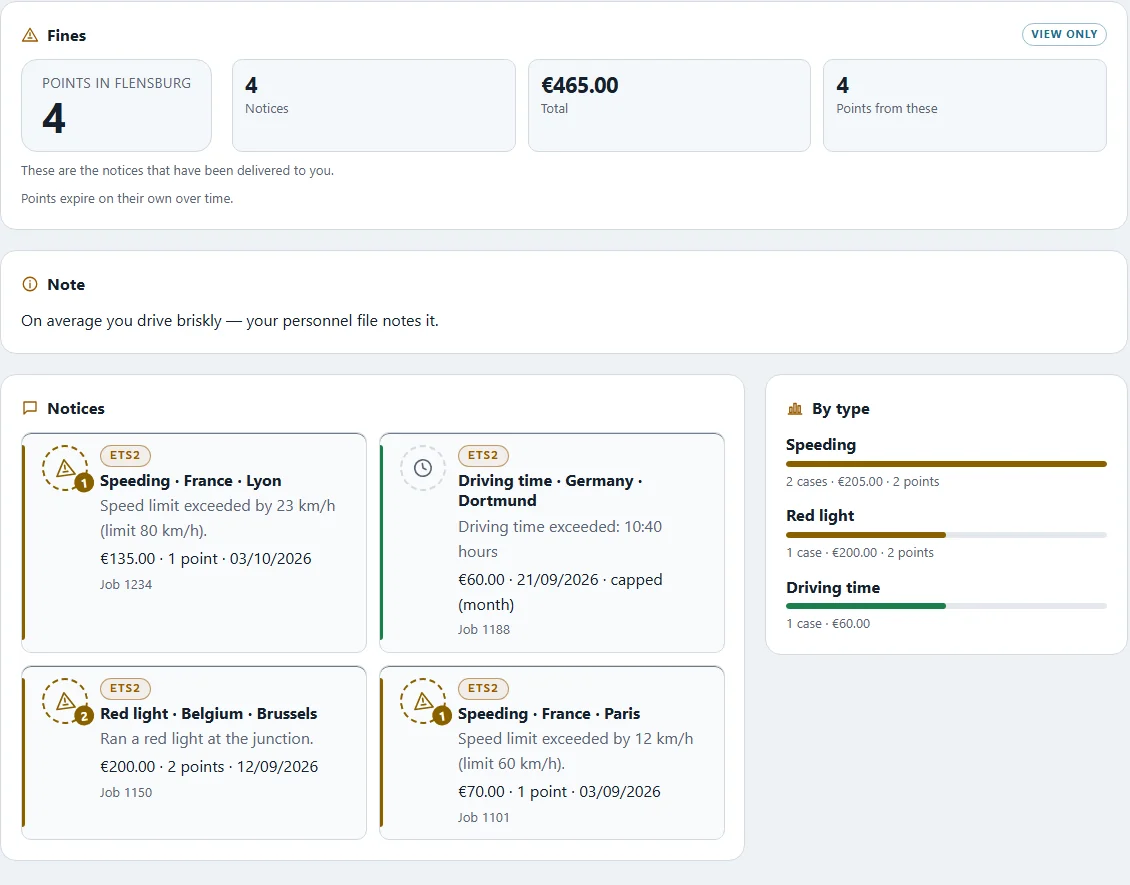Click the Driving time progress bar in By type
Image resolution: width=1130 pixels, height=885 pixels.
(x=946, y=606)
